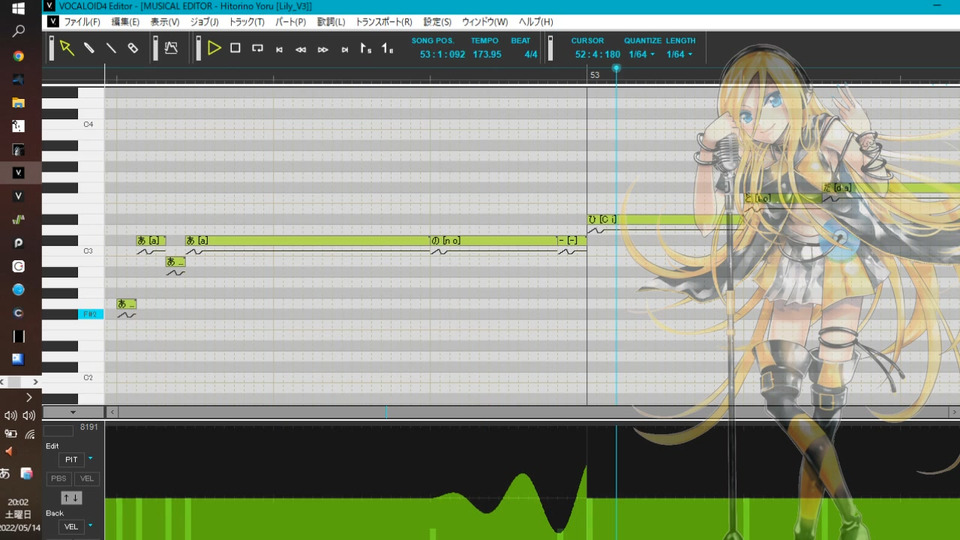Image resolution: width=960 pixels, height=540 pixels.
Task: Launch Chrome from the taskbar
Action: [18, 56]
